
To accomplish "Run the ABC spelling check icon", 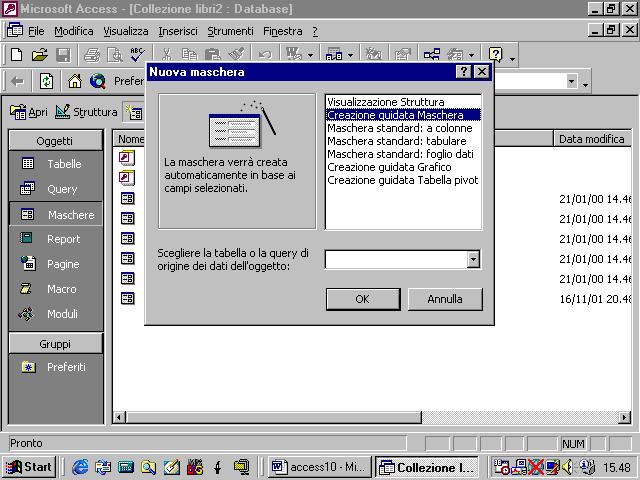I will pos(138,54).
